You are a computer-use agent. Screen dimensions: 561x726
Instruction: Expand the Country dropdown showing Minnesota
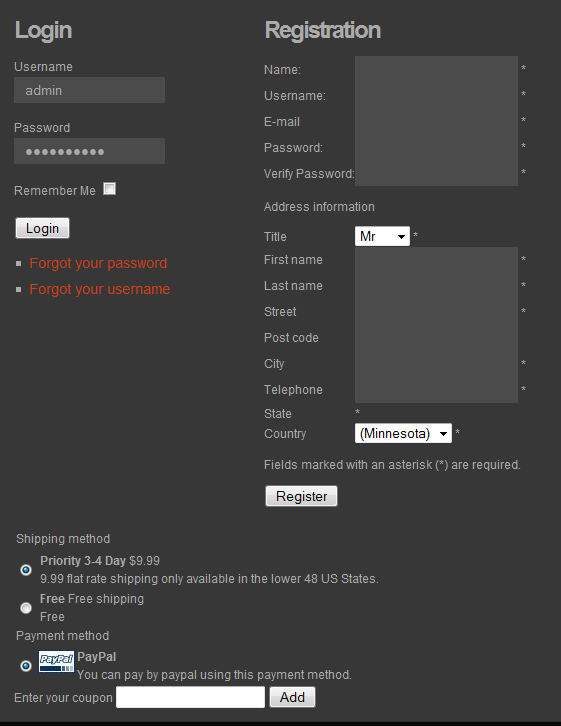point(403,433)
